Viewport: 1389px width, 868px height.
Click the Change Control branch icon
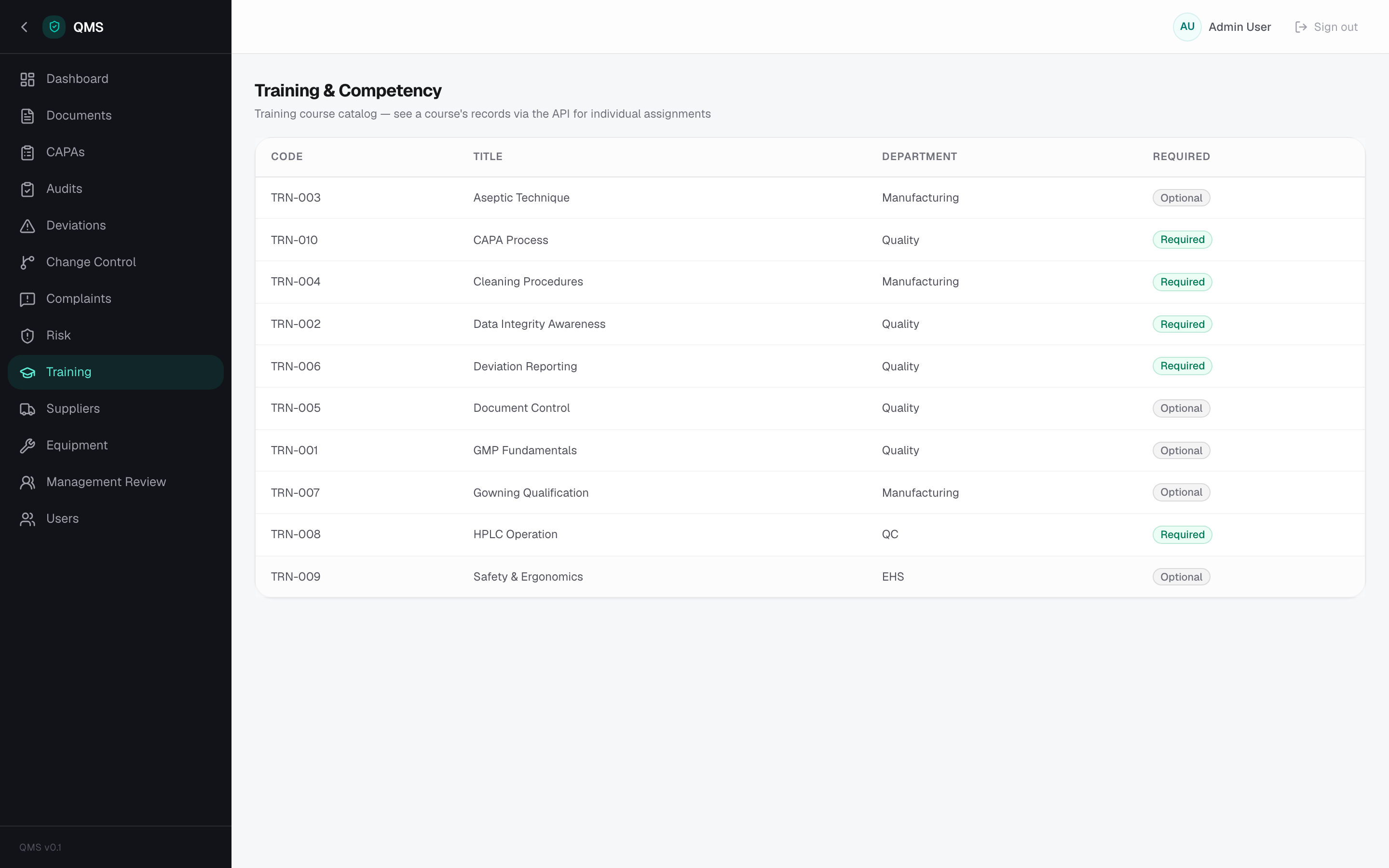(27, 262)
